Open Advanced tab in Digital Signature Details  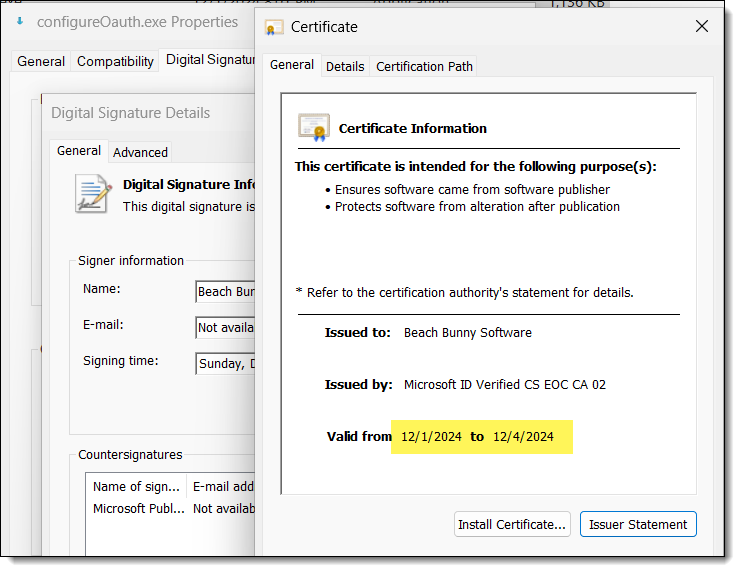(x=140, y=152)
